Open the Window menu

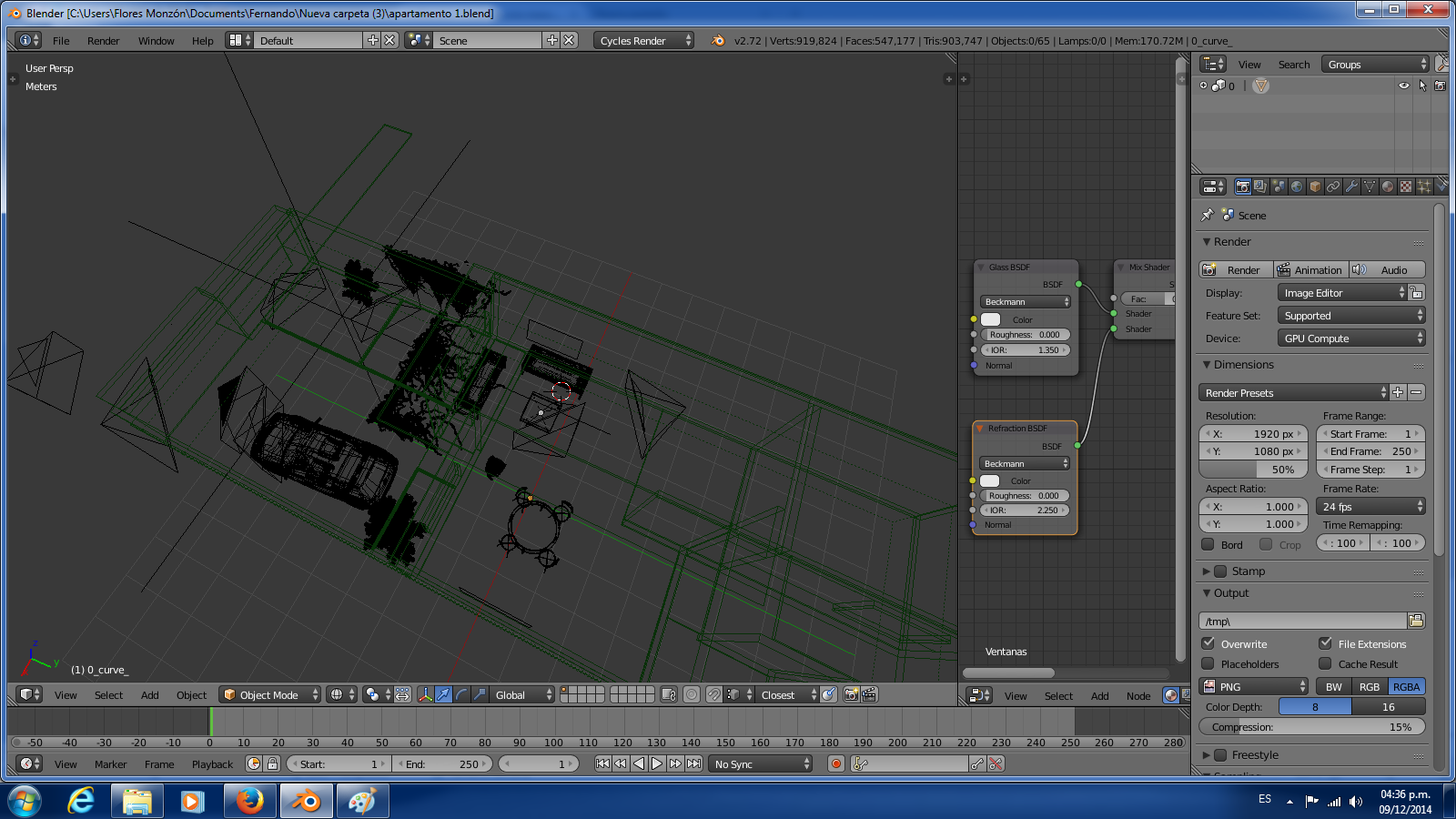point(156,41)
